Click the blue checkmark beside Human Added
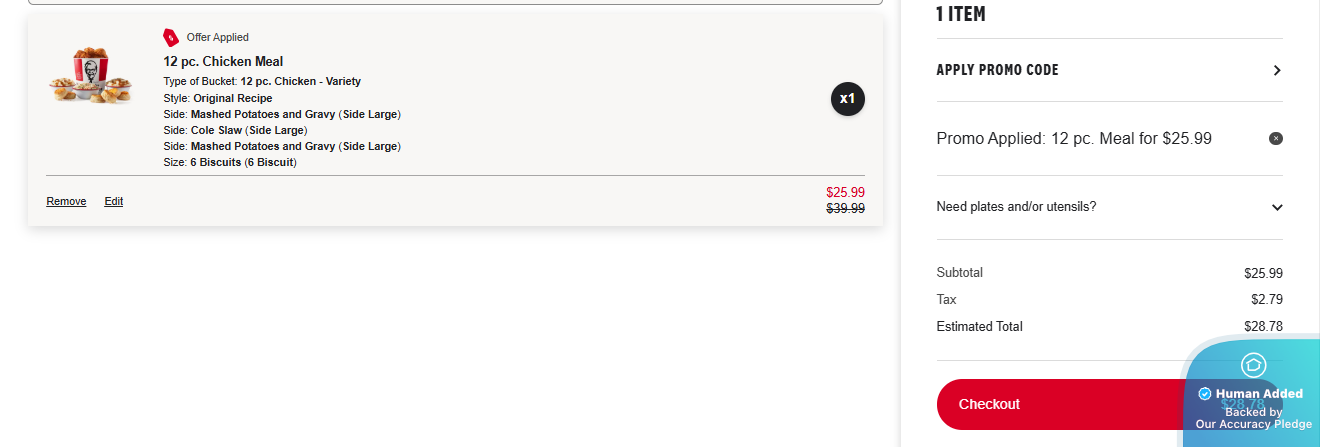 click(x=1204, y=394)
